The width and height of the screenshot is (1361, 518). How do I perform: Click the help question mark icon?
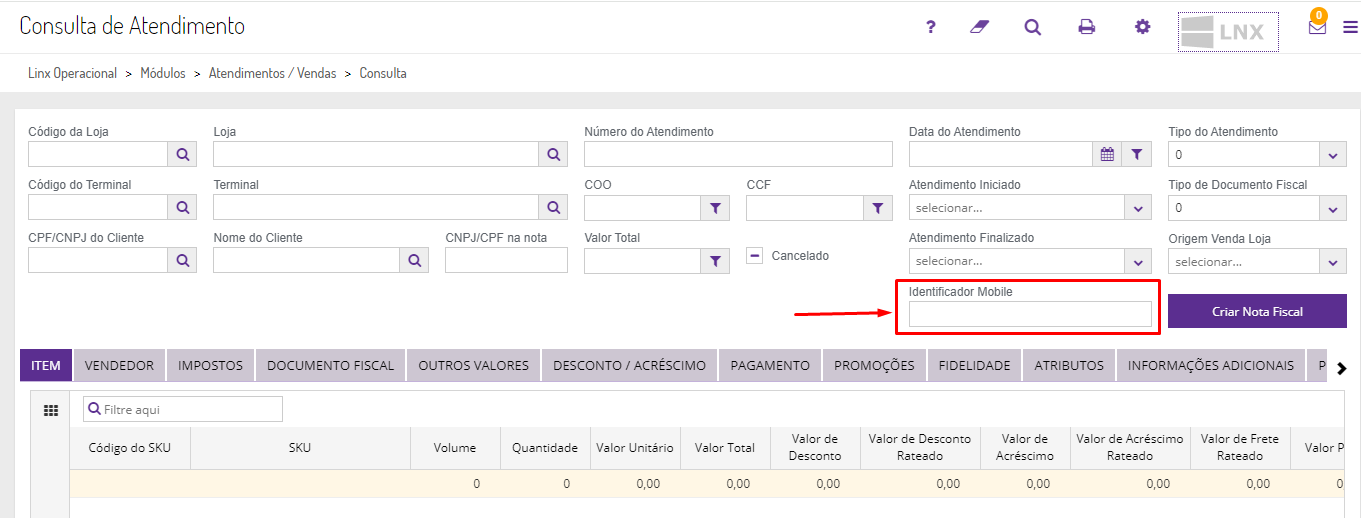click(931, 27)
